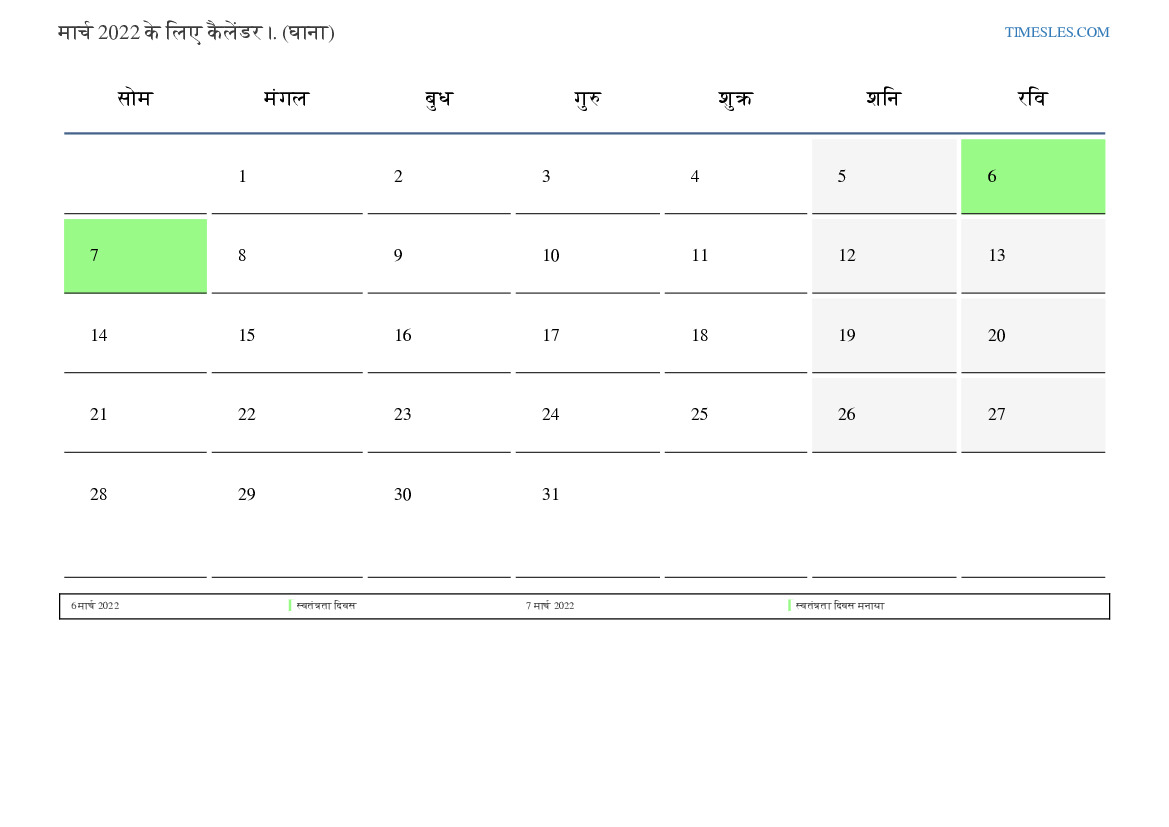1169x827 pixels.
Task: Select date 14 in the calendar
Action: tap(135, 336)
